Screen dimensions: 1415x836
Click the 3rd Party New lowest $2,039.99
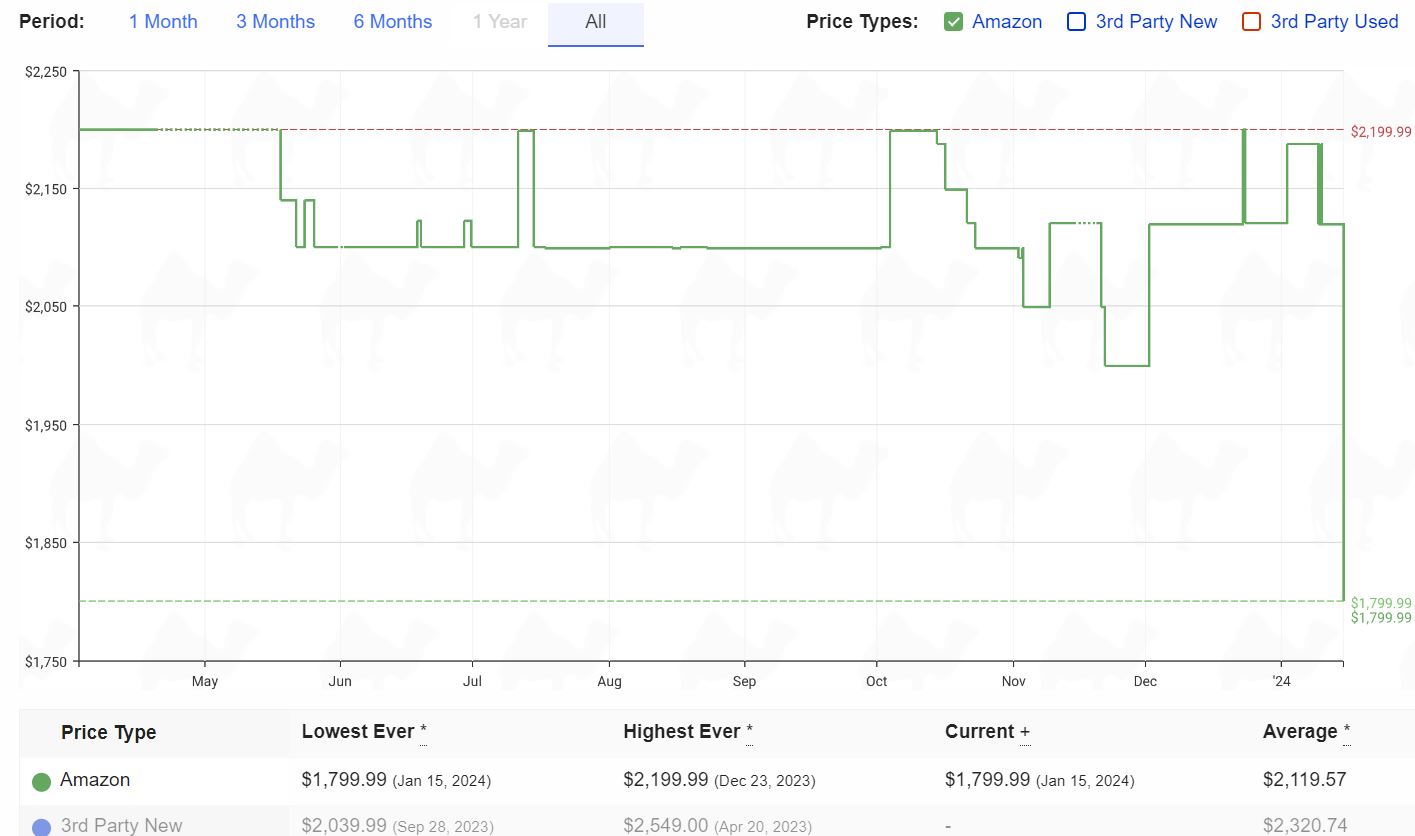pos(344,826)
